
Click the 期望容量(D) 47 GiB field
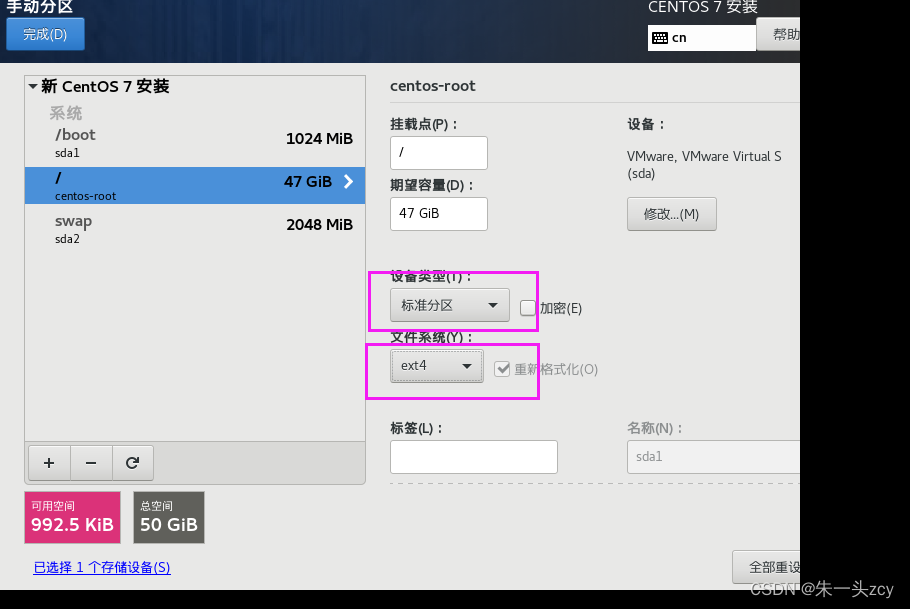tap(439, 214)
